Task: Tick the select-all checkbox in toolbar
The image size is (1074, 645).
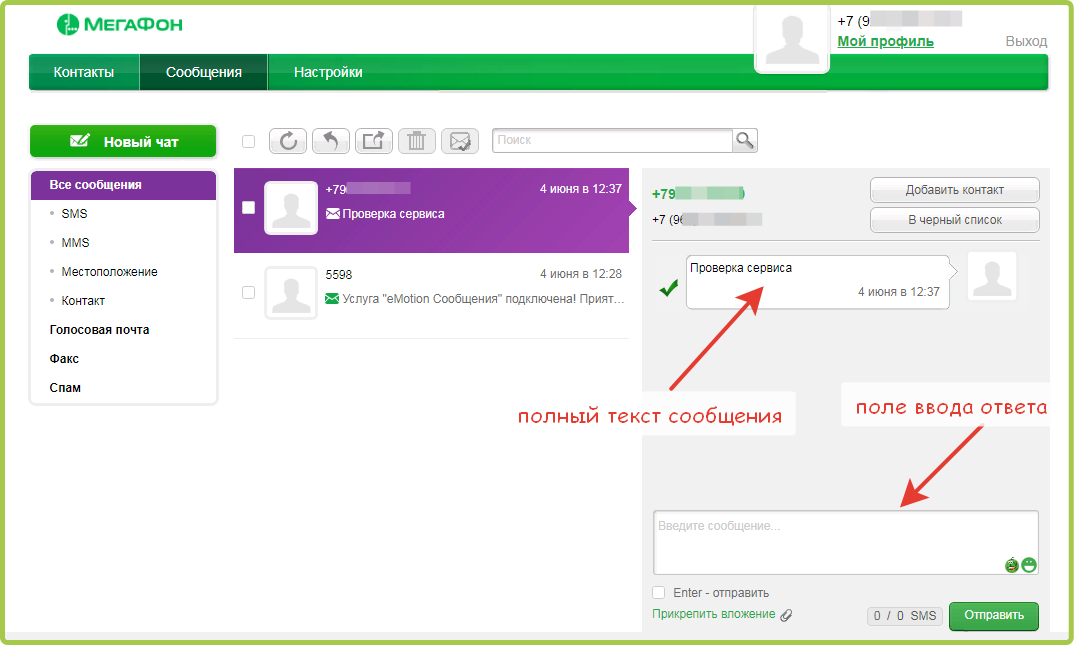Action: pos(249,141)
